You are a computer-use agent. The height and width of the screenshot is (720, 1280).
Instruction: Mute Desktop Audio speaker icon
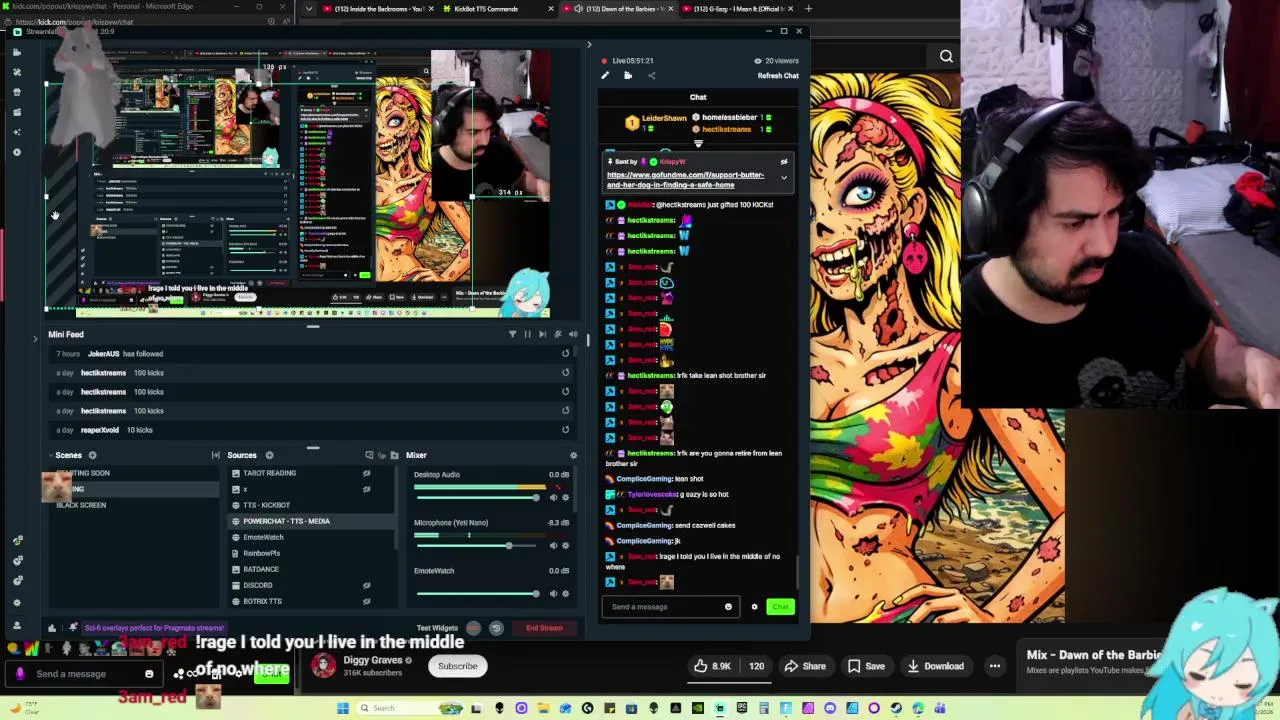coord(553,497)
